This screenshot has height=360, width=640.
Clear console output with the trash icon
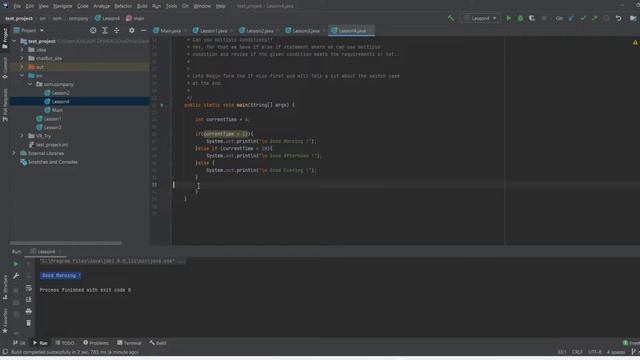coord(29,323)
